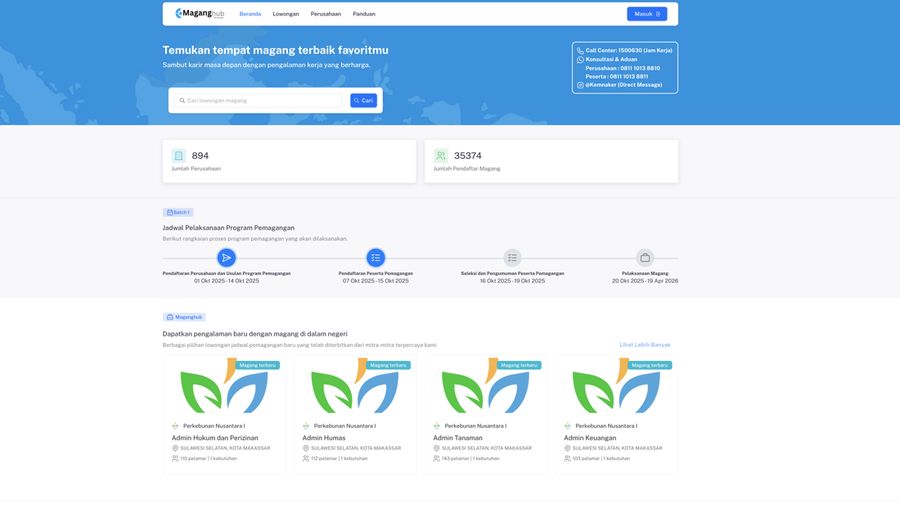Click the briefcase icon for Pelaksanaan Magang
Screen dimensions: 900x505
coord(645,258)
